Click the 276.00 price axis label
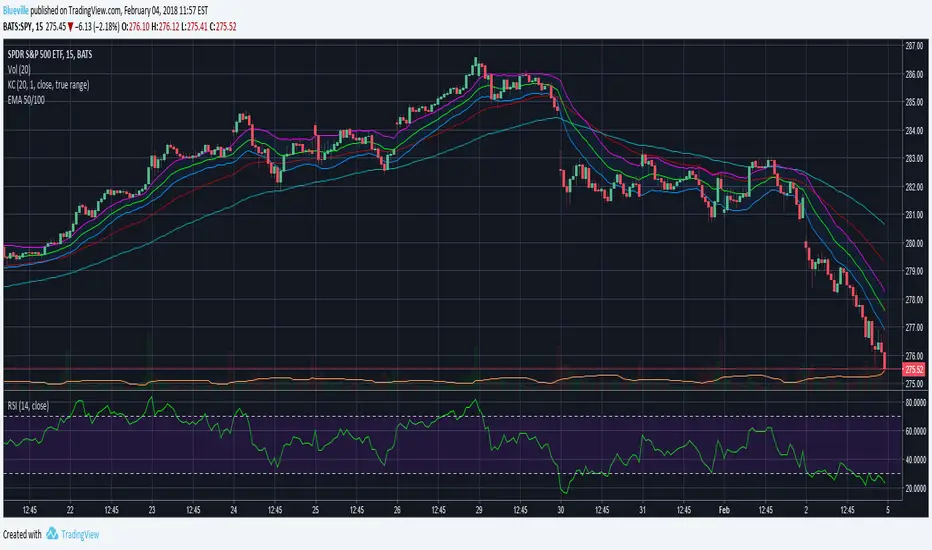The height and width of the screenshot is (550, 932). pyautogui.click(x=914, y=356)
